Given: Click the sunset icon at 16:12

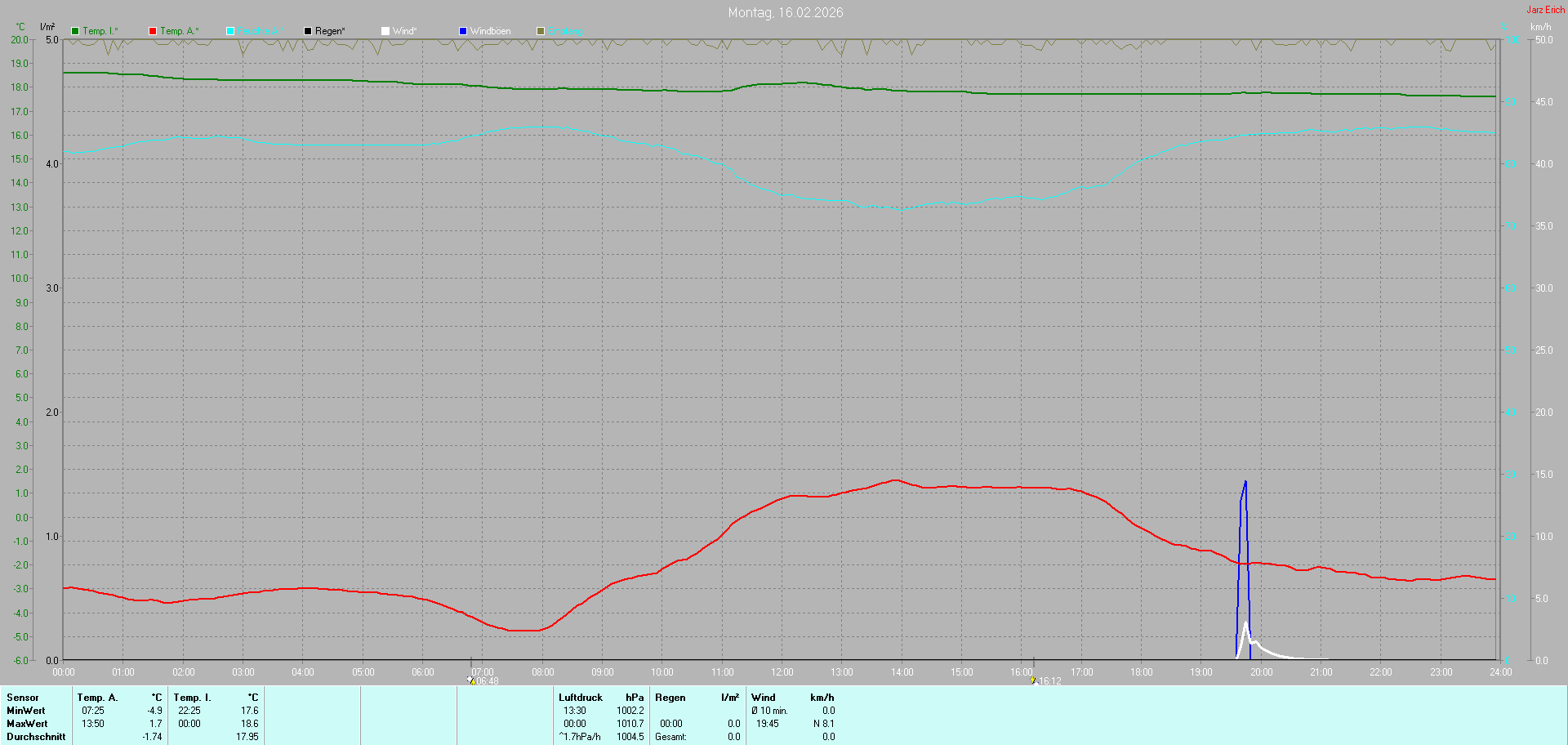Looking at the screenshot, I should [1033, 680].
